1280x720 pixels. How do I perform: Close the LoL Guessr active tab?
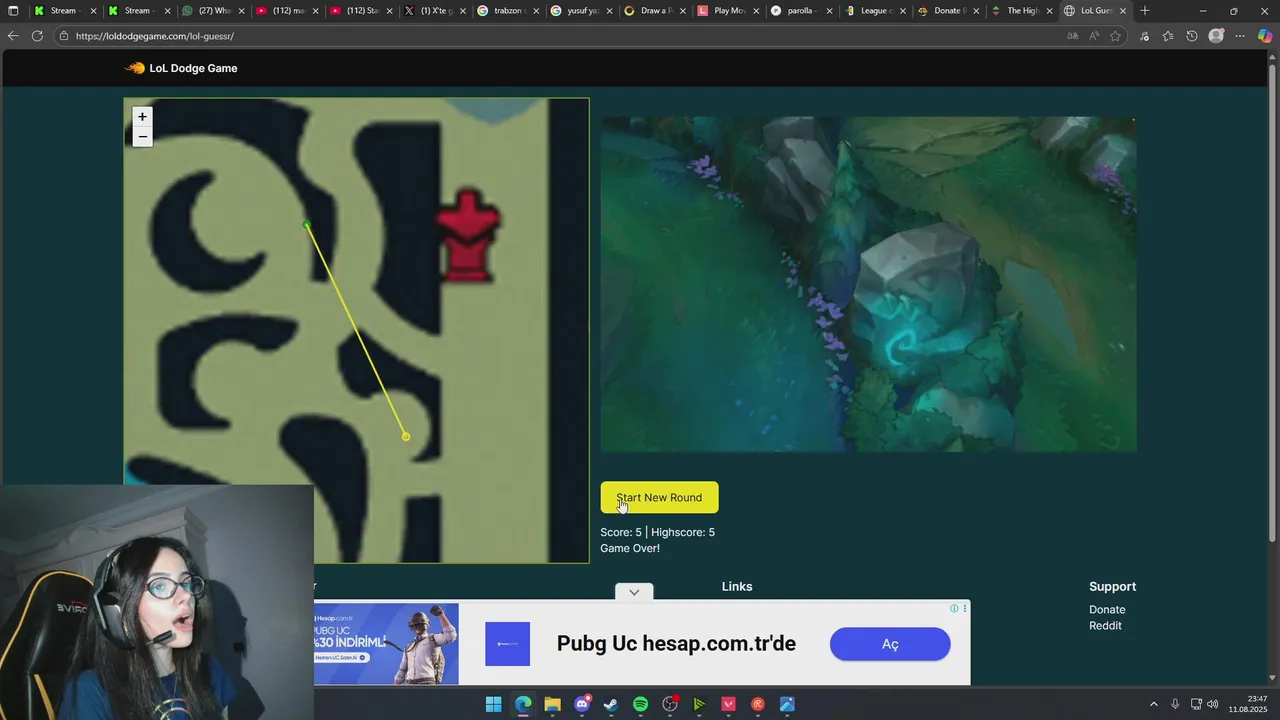click(1123, 11)
